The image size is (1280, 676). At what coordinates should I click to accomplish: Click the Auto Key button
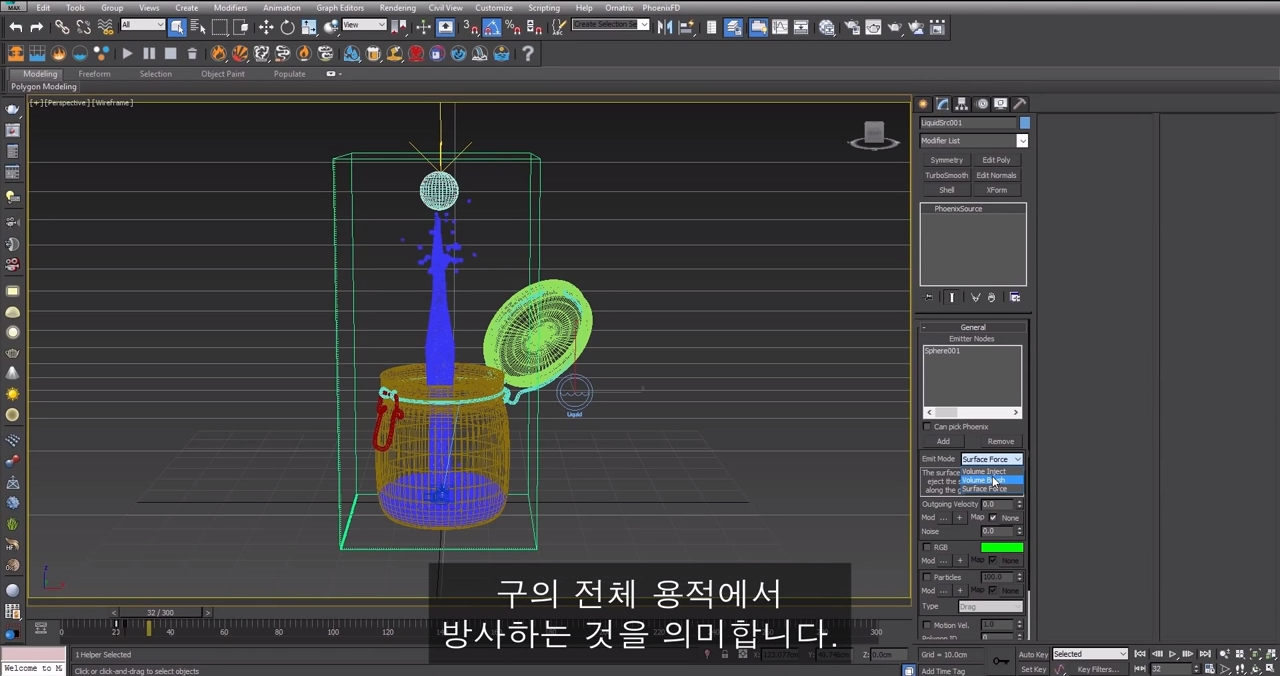pyautogui.click(x=1033, y=654)
